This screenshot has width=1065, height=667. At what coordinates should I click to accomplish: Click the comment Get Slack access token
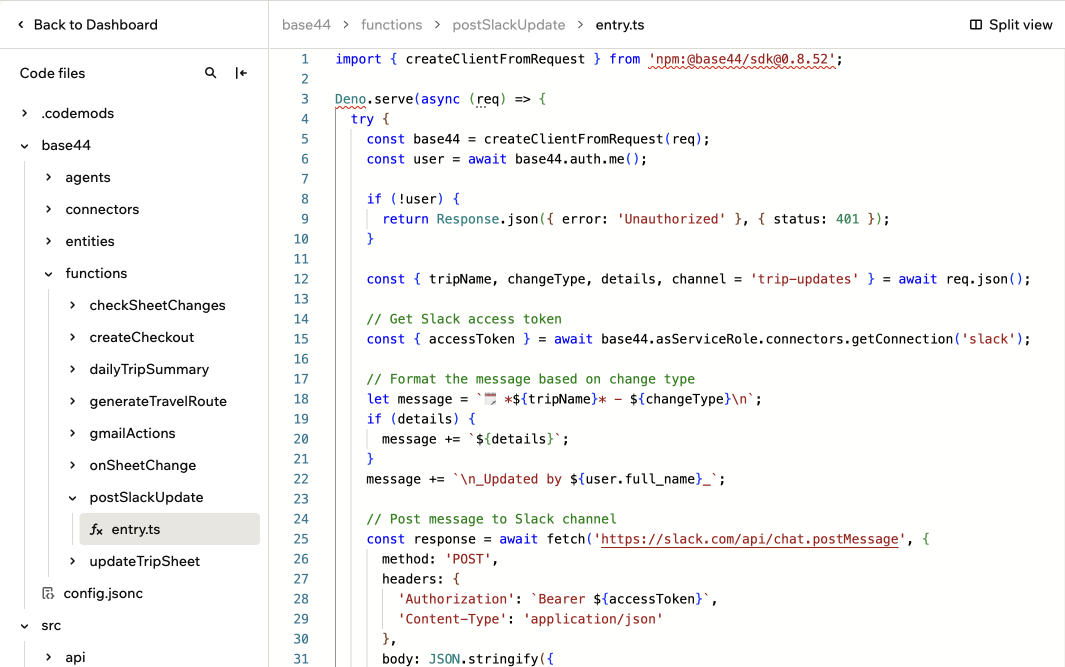464,319
